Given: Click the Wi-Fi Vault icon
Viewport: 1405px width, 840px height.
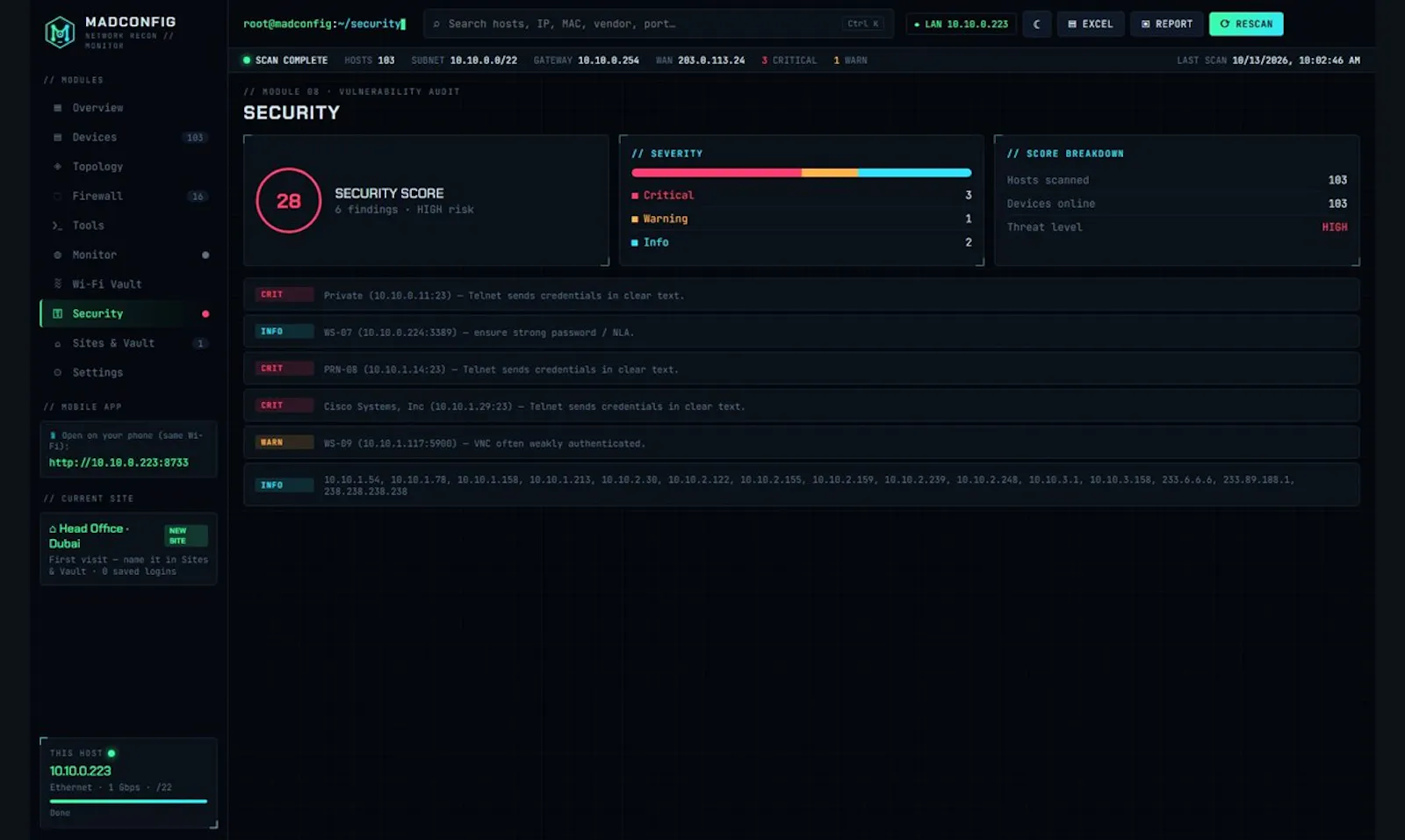Looking at the screenshot, I should [x=57, y=284].
